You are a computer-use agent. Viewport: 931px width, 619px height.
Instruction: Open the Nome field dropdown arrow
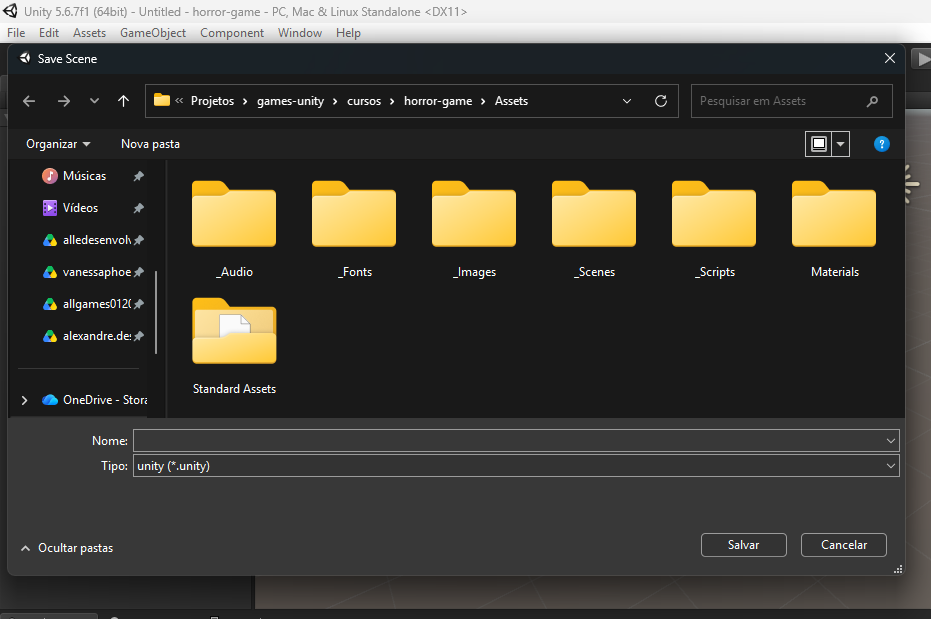[x=891, y=441]
